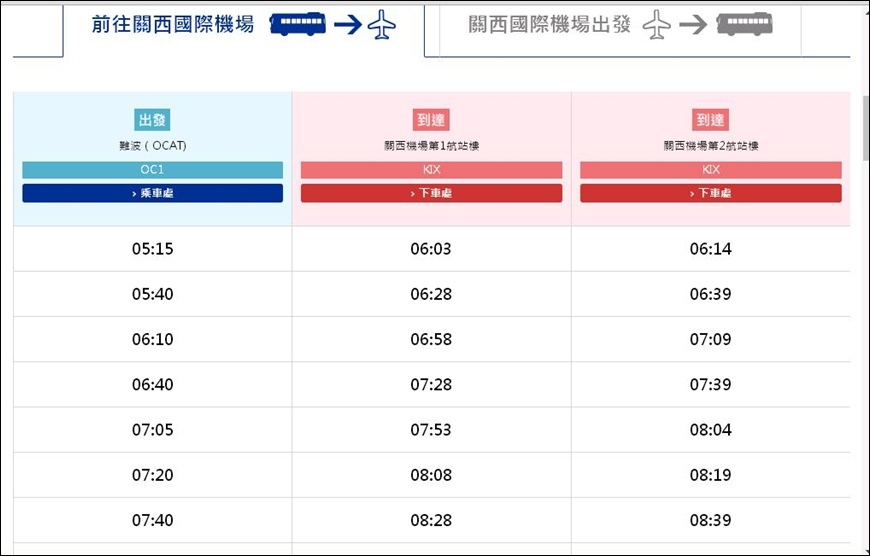The image size is (870, 556).
Task: Click the 08:04 Terminal 2 arrival time
Action: 711,430
